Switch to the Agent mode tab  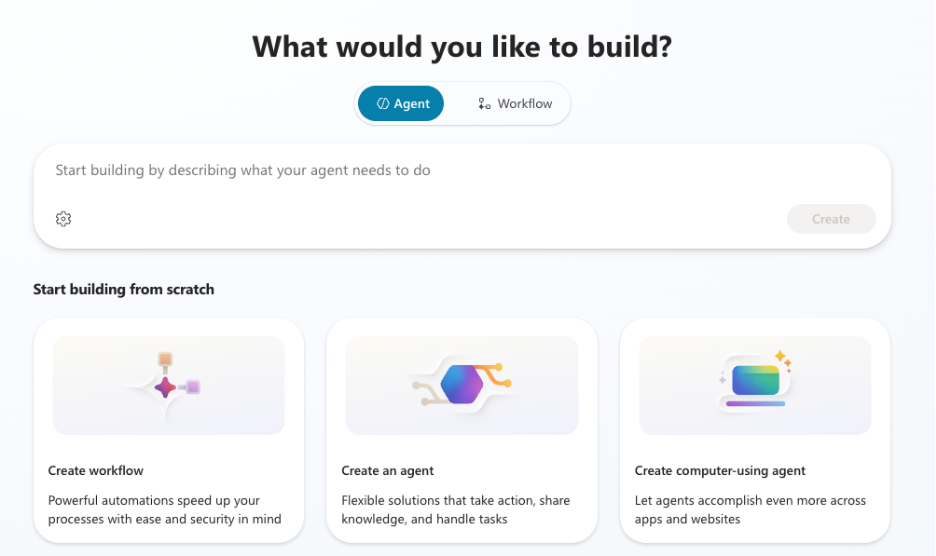click(x=401, y=104)
